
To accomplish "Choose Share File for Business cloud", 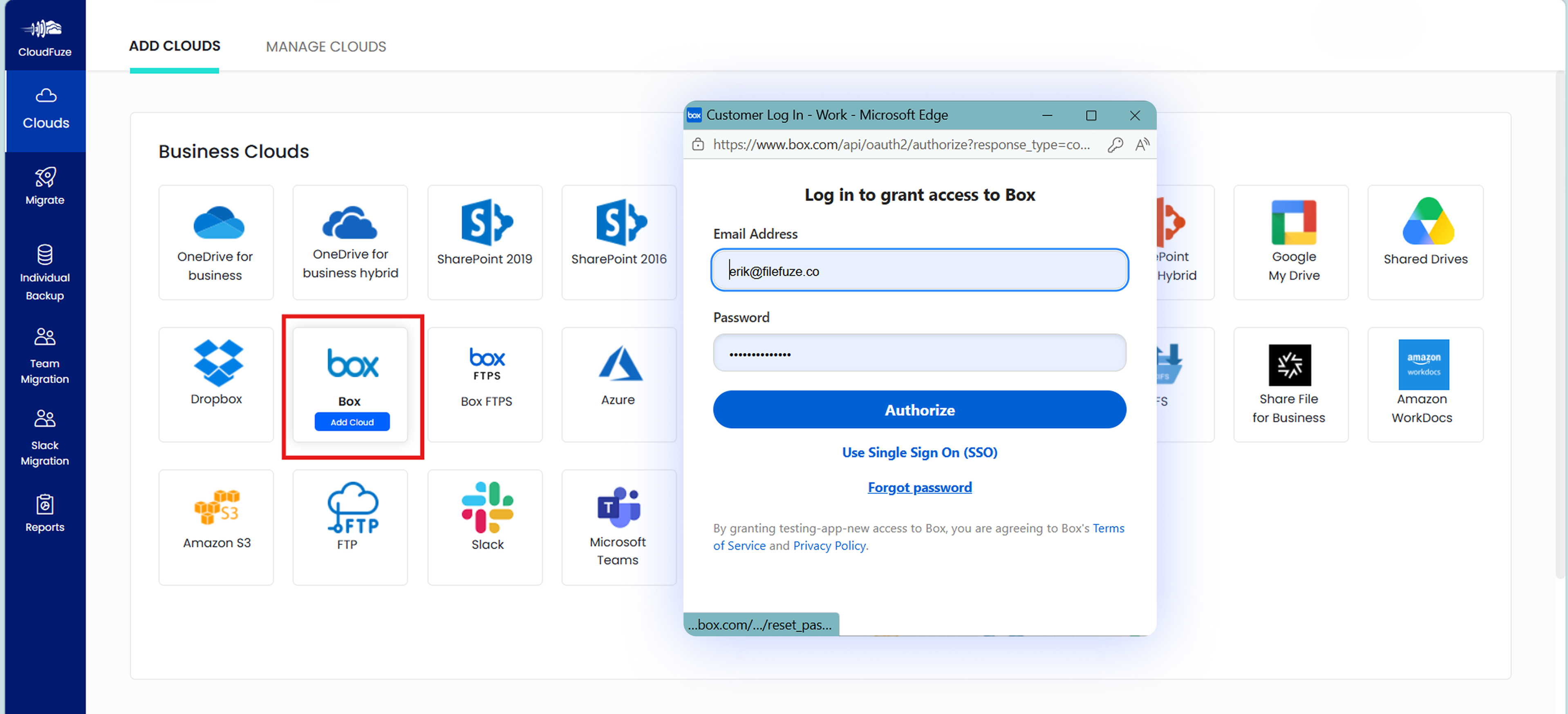I will pyautogui.click(x=1290, y=384).
